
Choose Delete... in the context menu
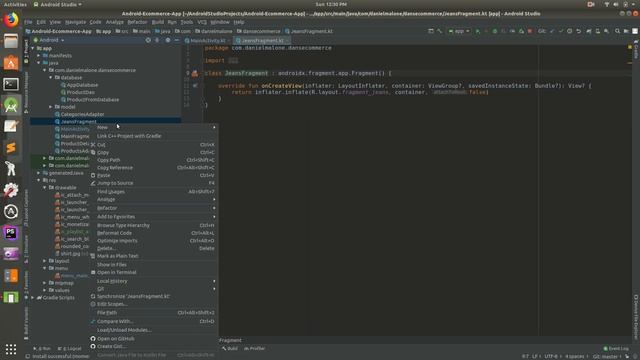(154, 248)
